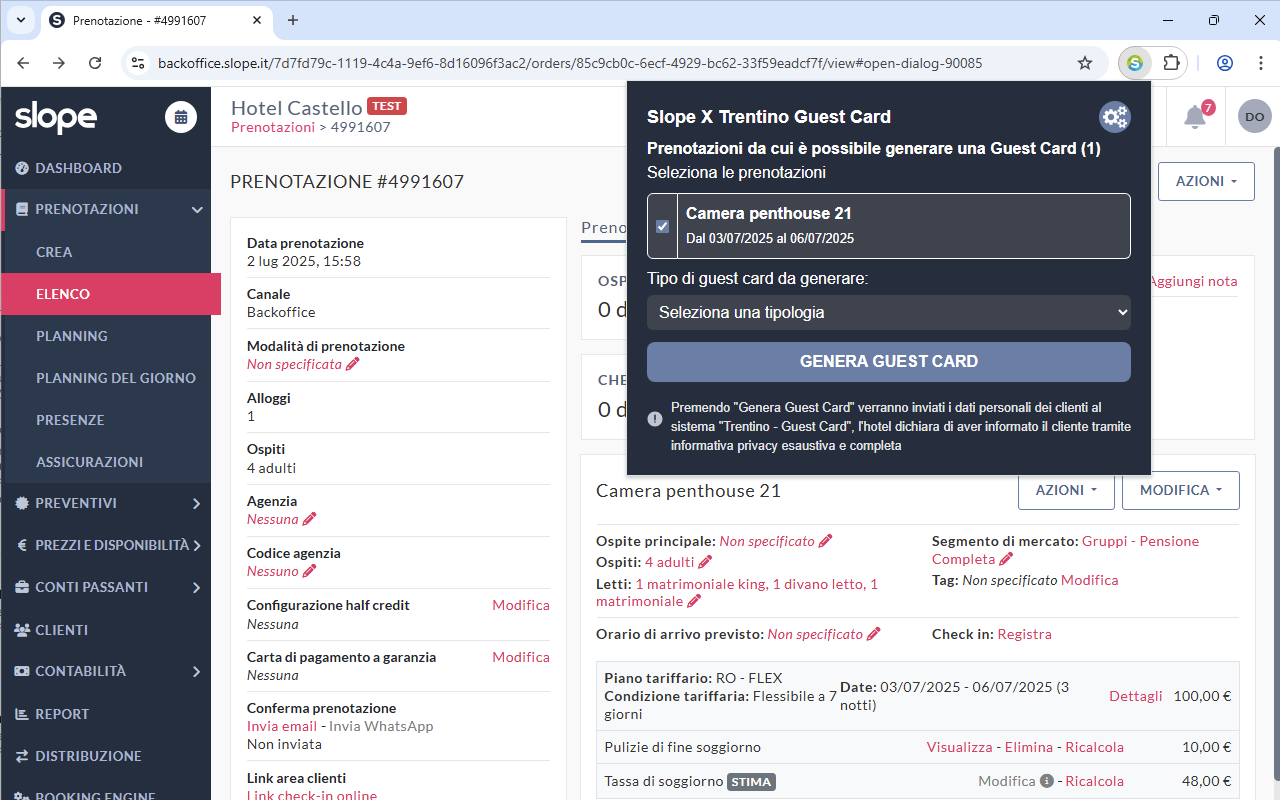Edit Ospite principale via the pencil icon

point(825,541)
